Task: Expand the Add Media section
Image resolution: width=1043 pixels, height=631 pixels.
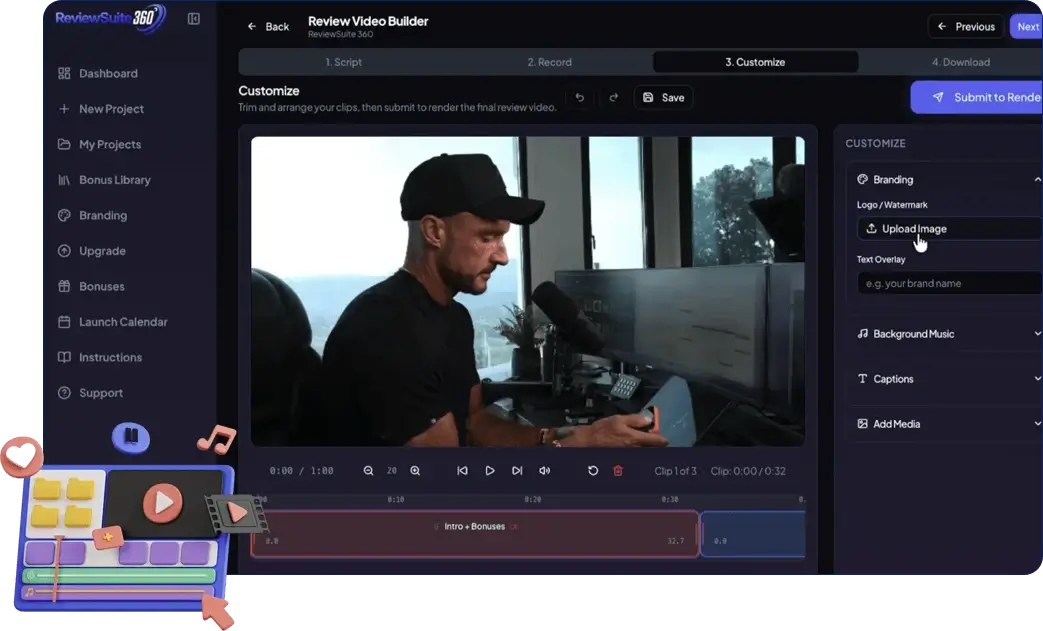Action: coord(948,424)
